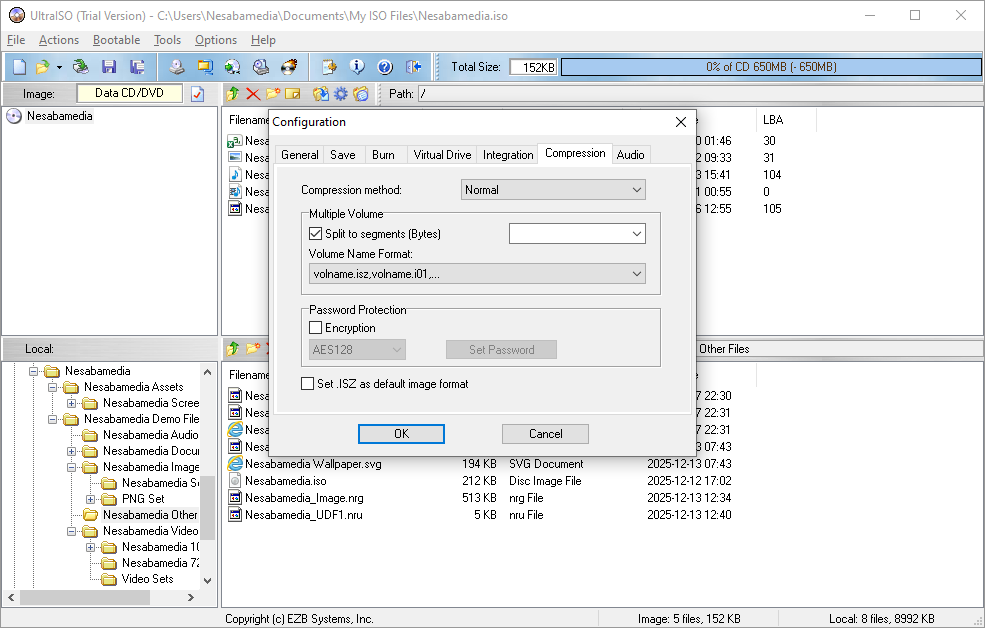Open the Bootable menu

pyautogui.click(x=116, y=40)
